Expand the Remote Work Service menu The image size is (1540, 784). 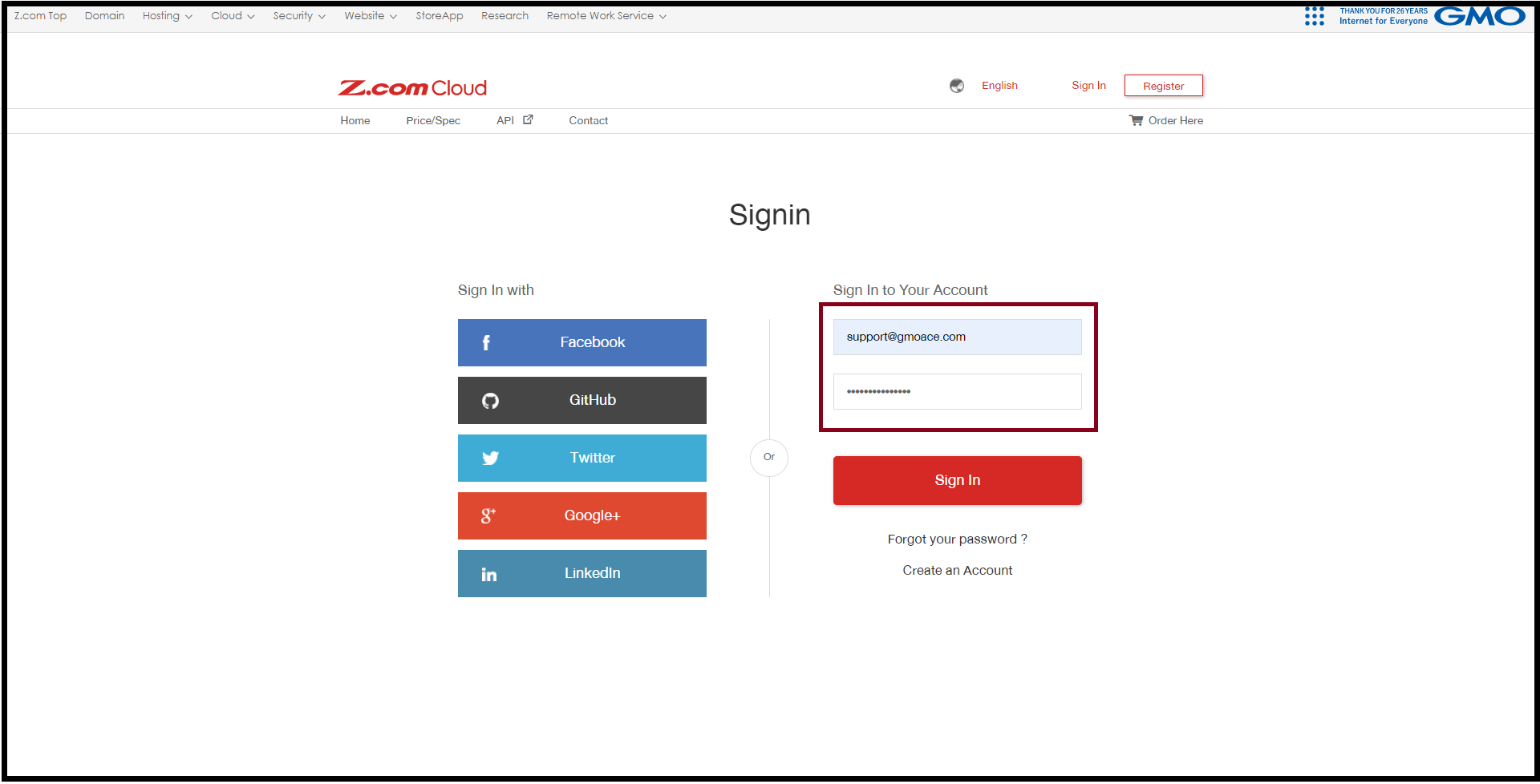[606, 16]
